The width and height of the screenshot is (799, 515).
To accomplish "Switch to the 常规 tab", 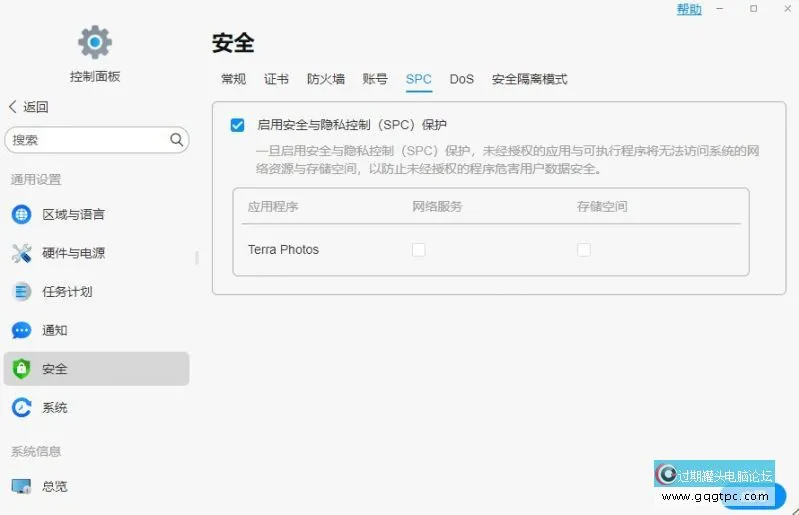I will pyautogui.click(x=233, y=79).
